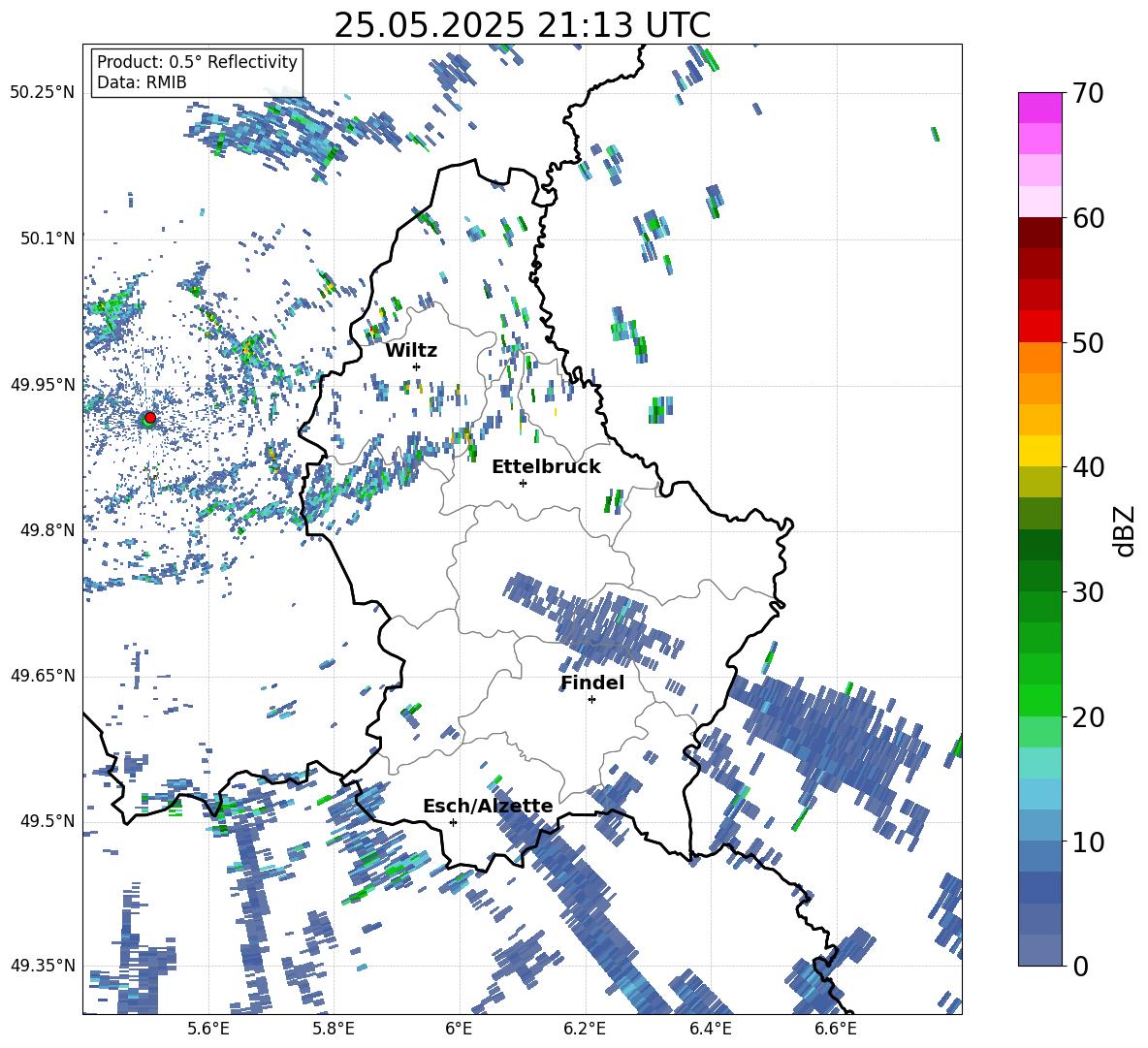This screenshot has width=1148, height=1048.
Task: Click the 49.35°N latitude label
Action: (43, 966)
